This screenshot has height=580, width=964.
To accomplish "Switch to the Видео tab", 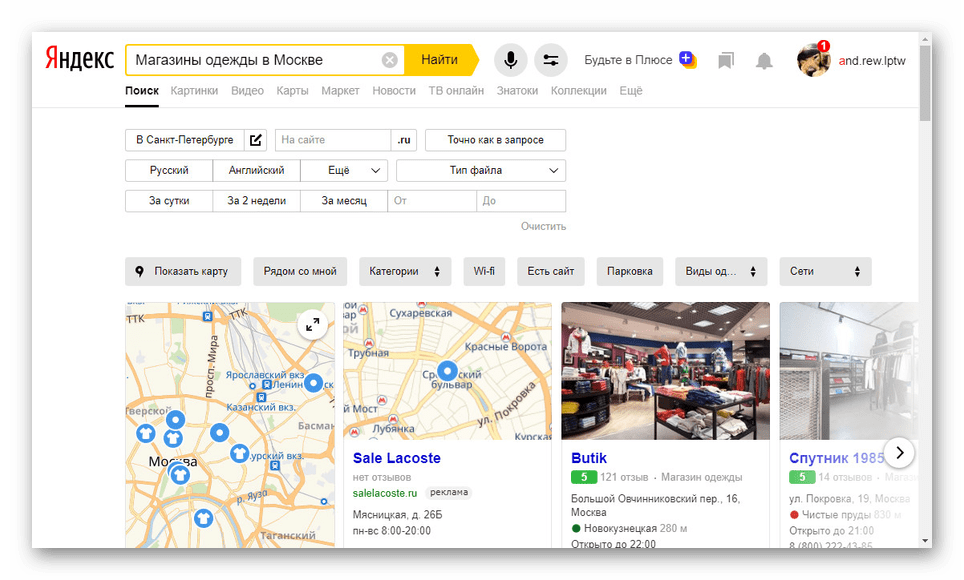I will click(x=247, y=90).
